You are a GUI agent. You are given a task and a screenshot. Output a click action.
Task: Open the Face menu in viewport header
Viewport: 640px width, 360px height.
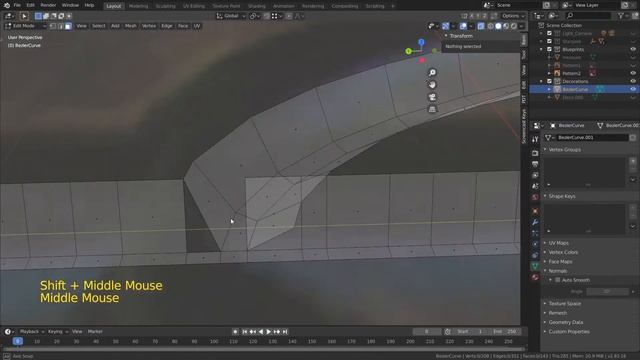[183, 26]
